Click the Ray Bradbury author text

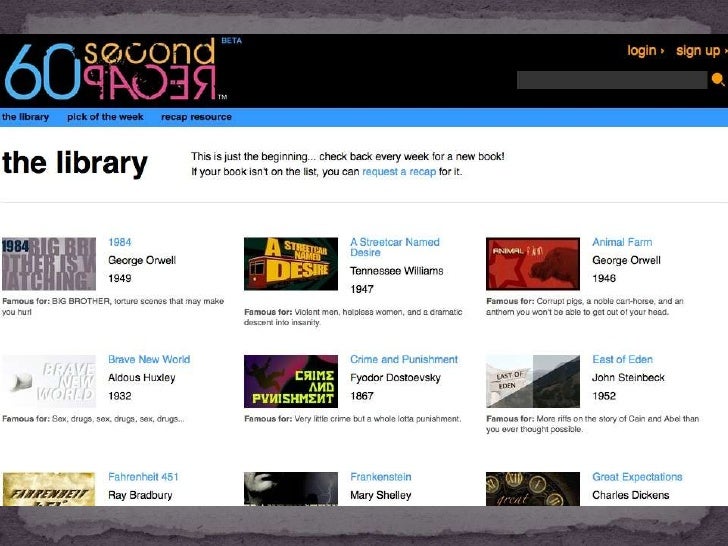pyautogui.click(x=140, y=495)
